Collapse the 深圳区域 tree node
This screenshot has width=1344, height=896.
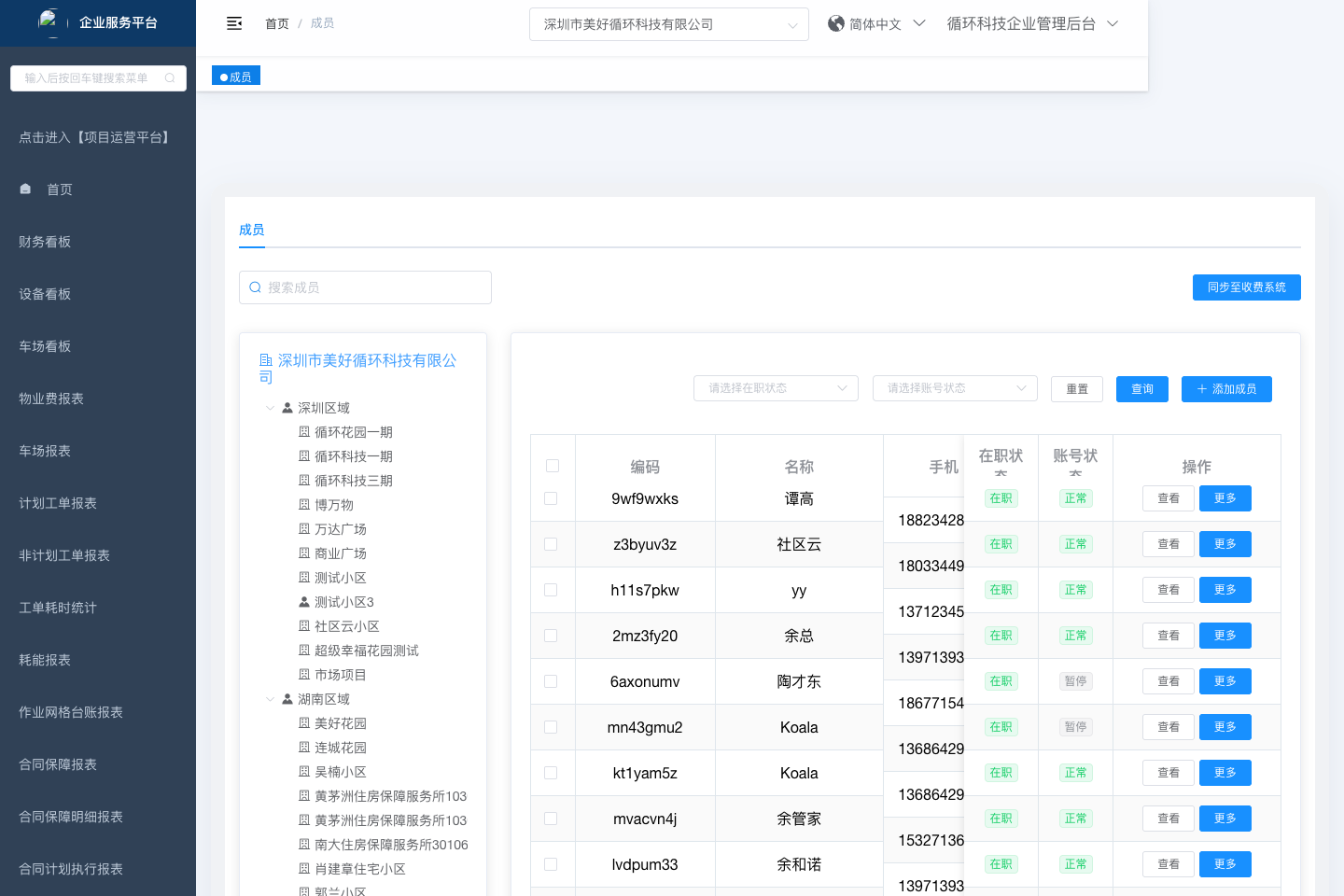[271, 408]
